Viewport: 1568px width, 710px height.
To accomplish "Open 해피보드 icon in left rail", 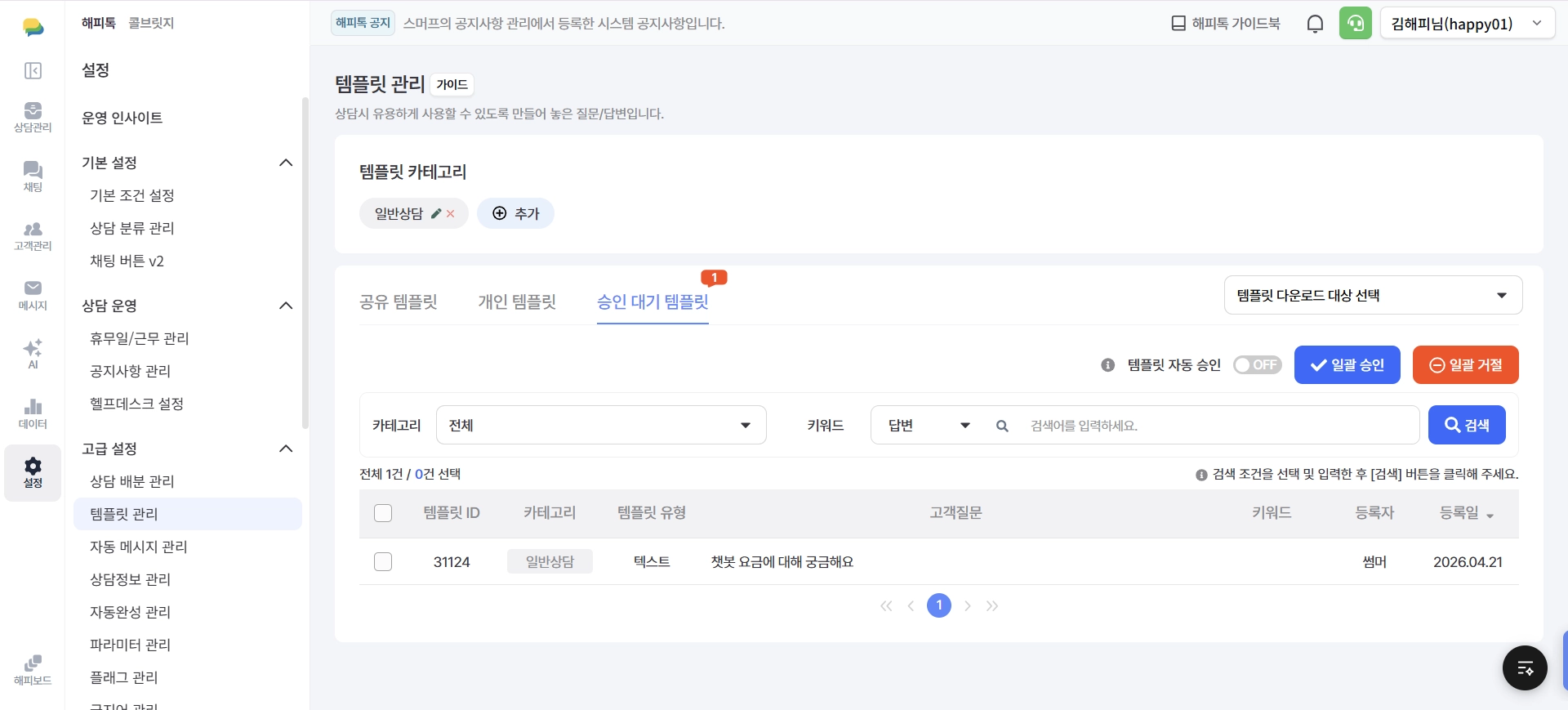I will pos(33,670).
